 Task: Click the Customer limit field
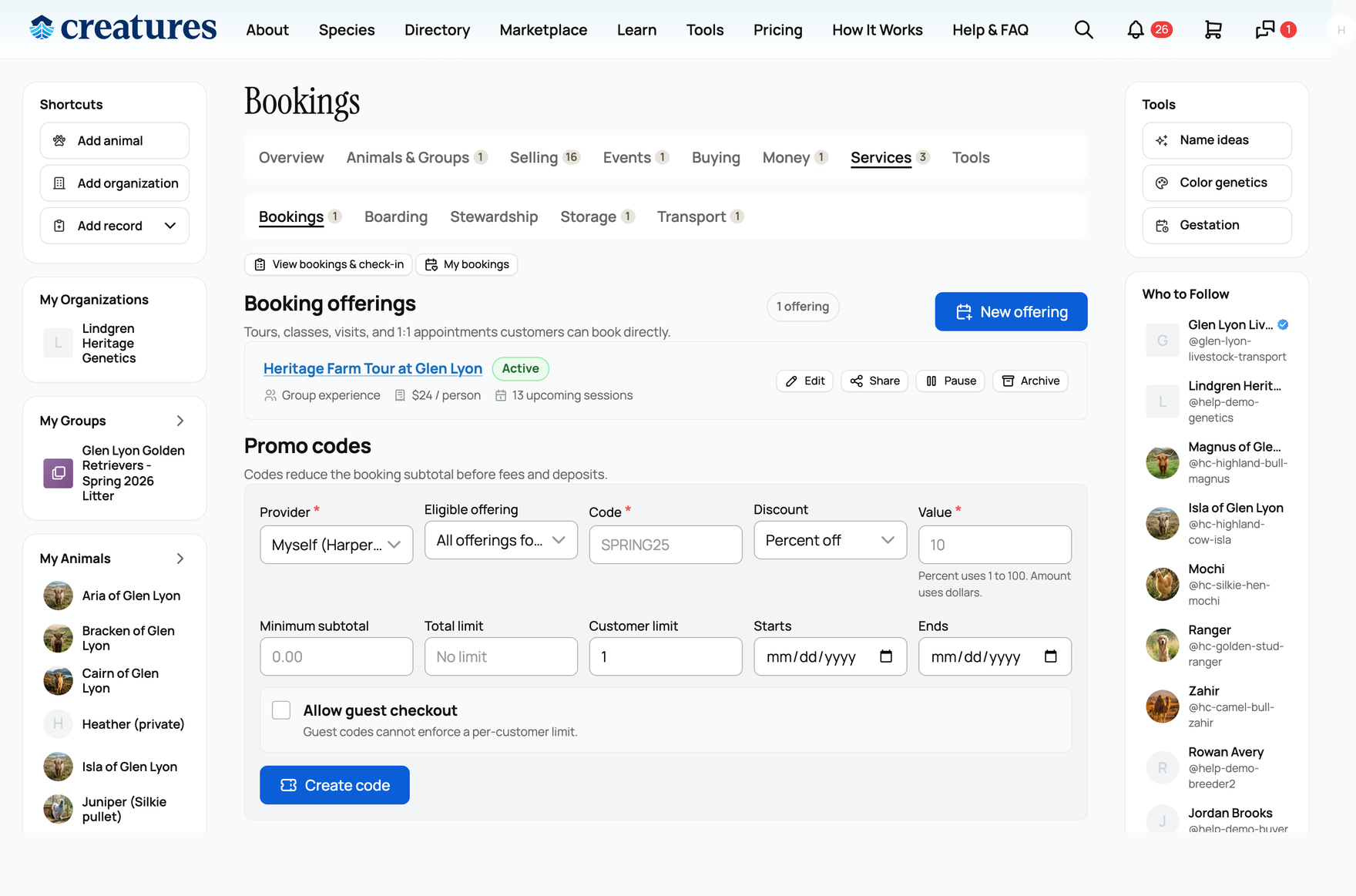click(666, 656)
